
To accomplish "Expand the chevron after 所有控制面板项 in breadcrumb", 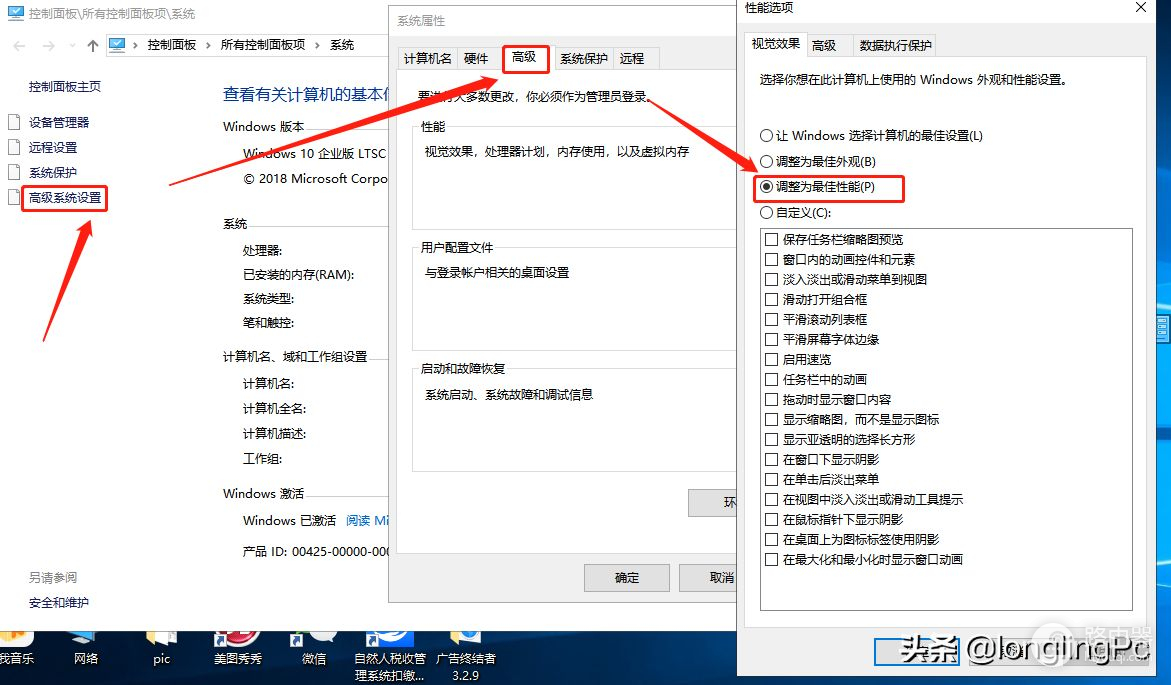I will coord(317,46).
